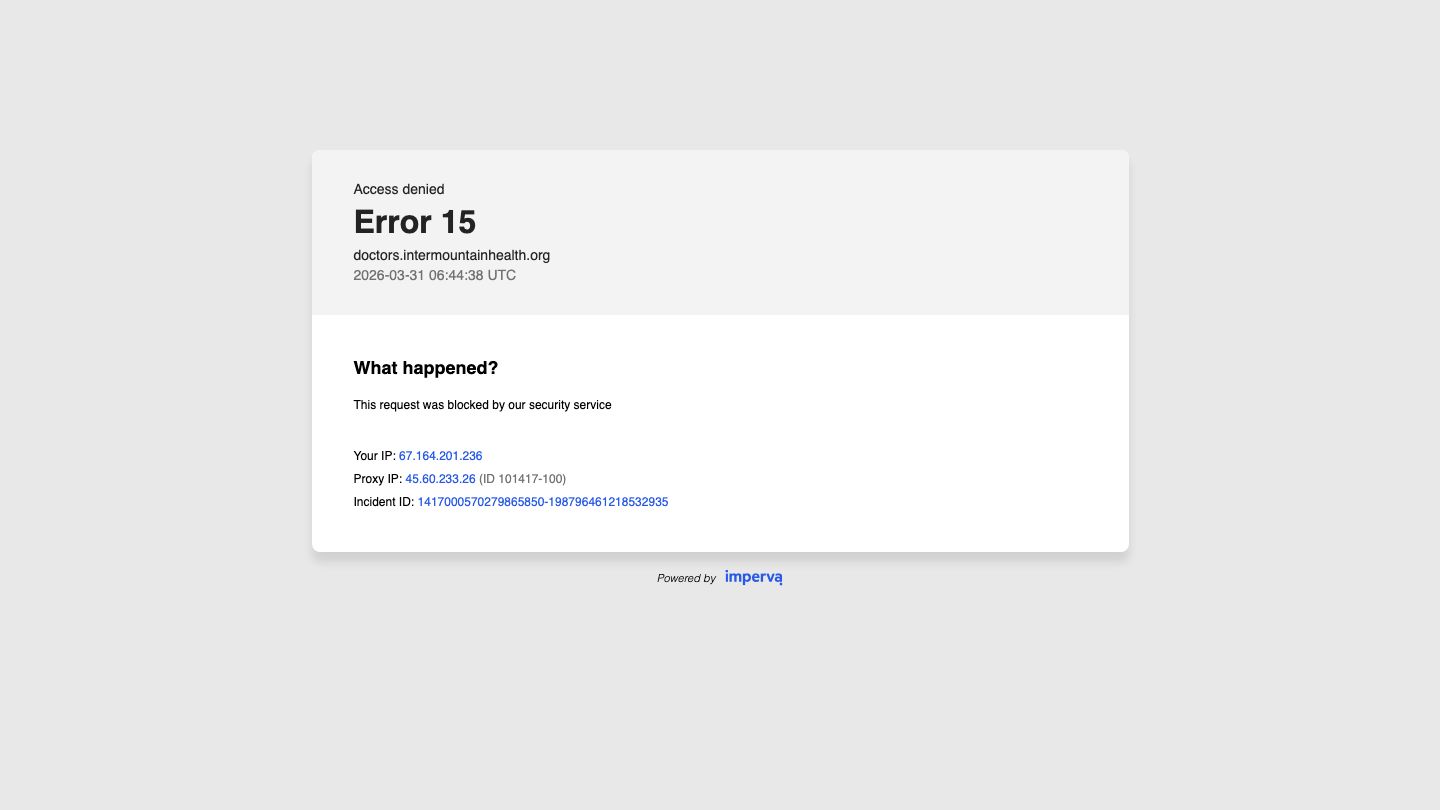Click the Access denied text
The height and width of the screenshot is (810, 1440).
point(398,189)
